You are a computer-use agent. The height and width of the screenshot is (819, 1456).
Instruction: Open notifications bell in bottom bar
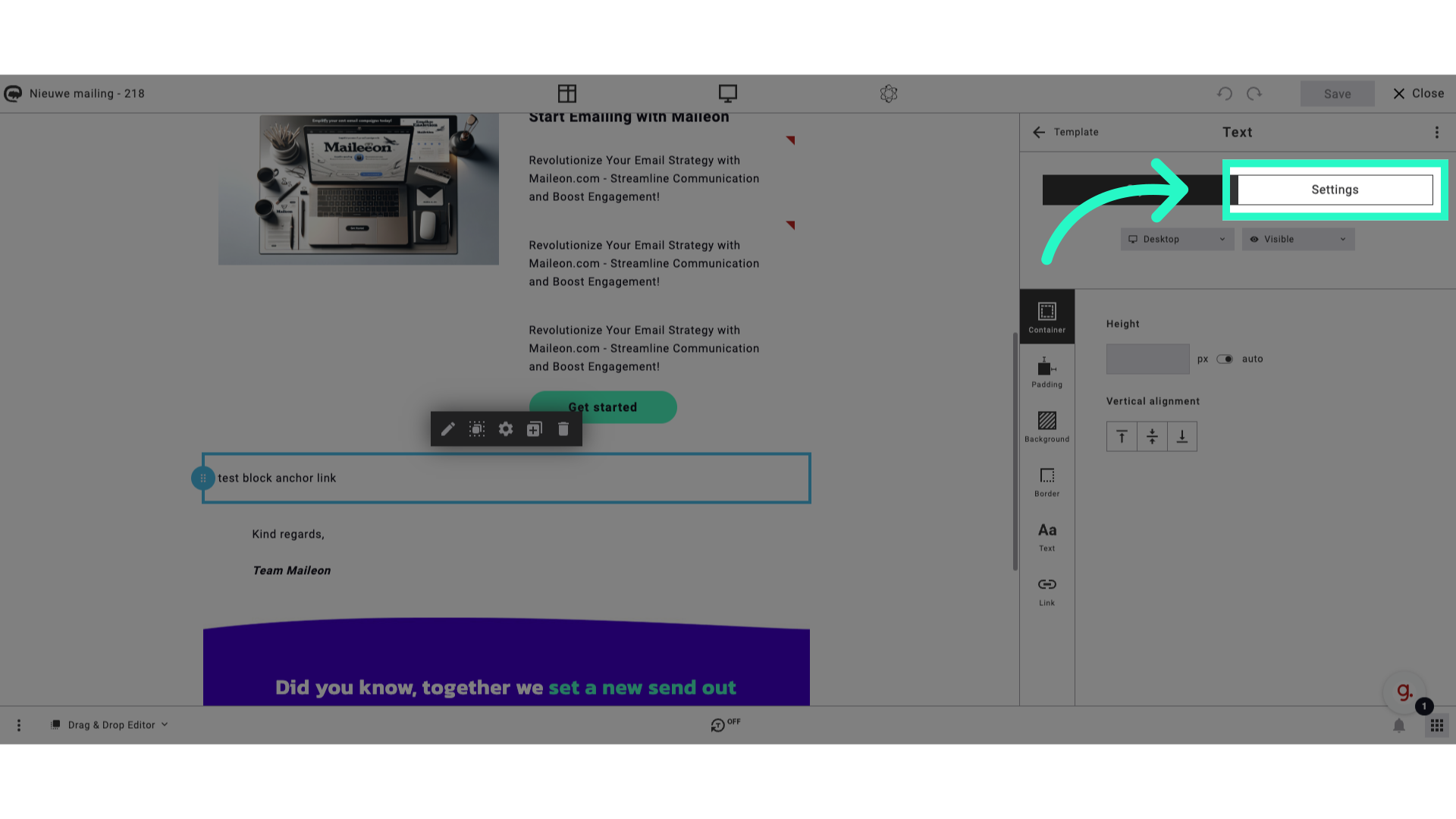1399,726
